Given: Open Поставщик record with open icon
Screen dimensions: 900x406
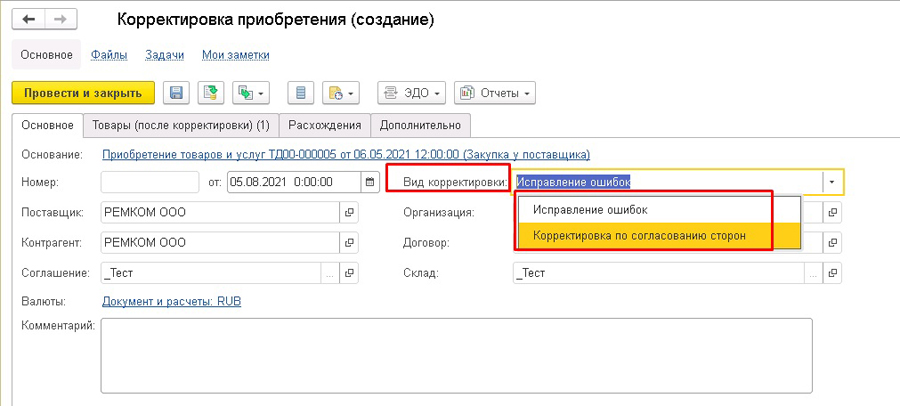Looking at the screenshot, I should 349,212.
